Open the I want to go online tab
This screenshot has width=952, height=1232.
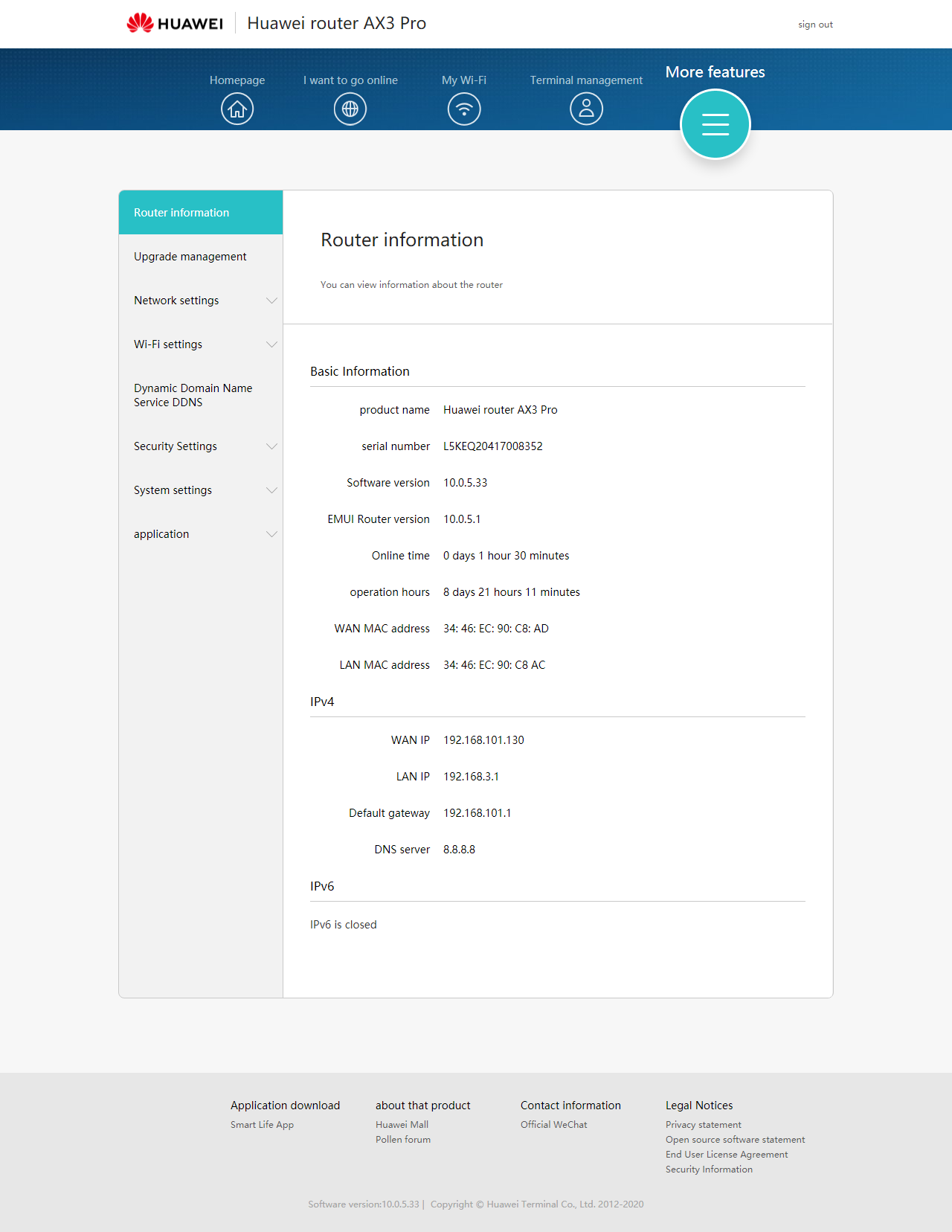click(x=350, y=80)
